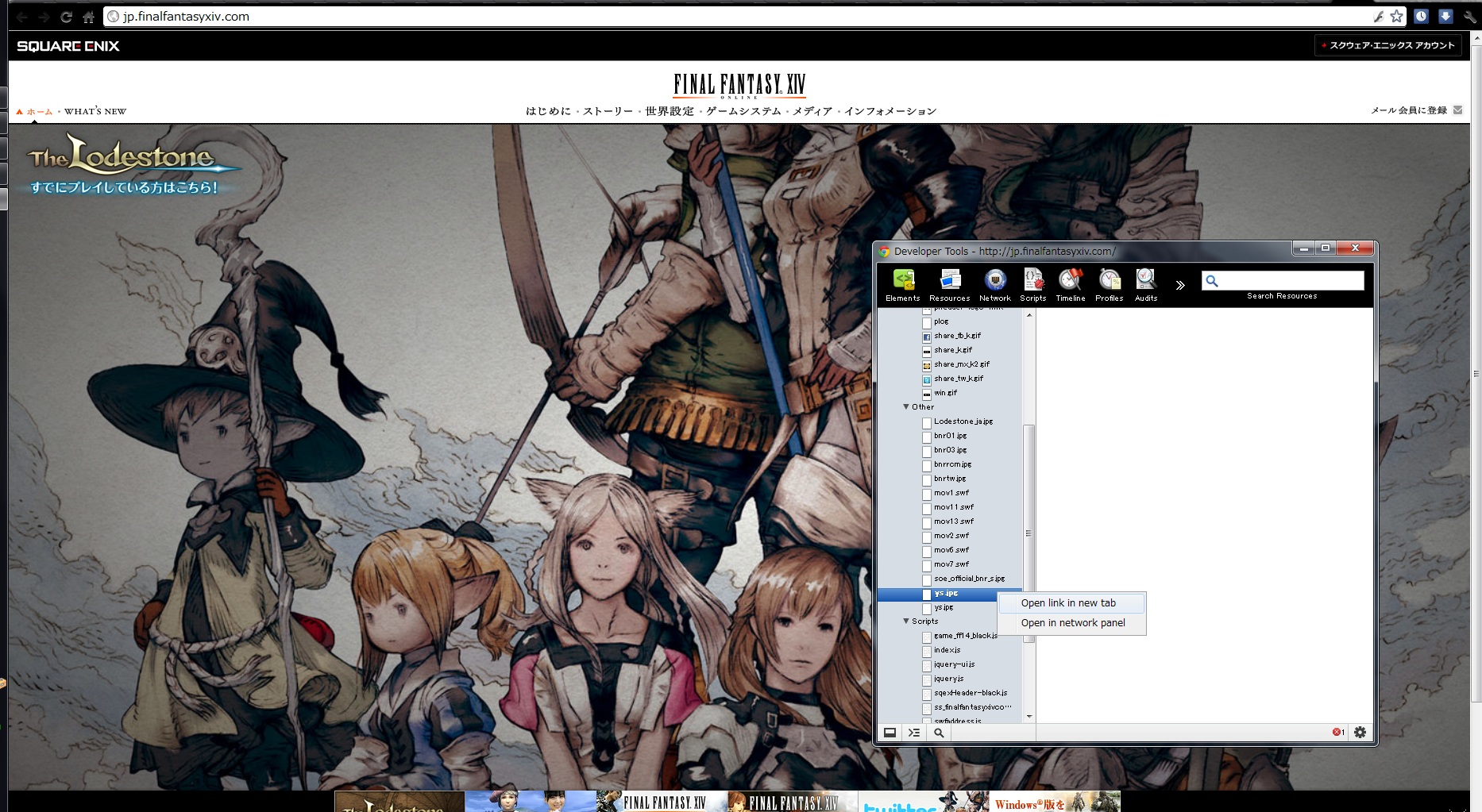Click the dock window icon in DevTools

tap(890, 733)
